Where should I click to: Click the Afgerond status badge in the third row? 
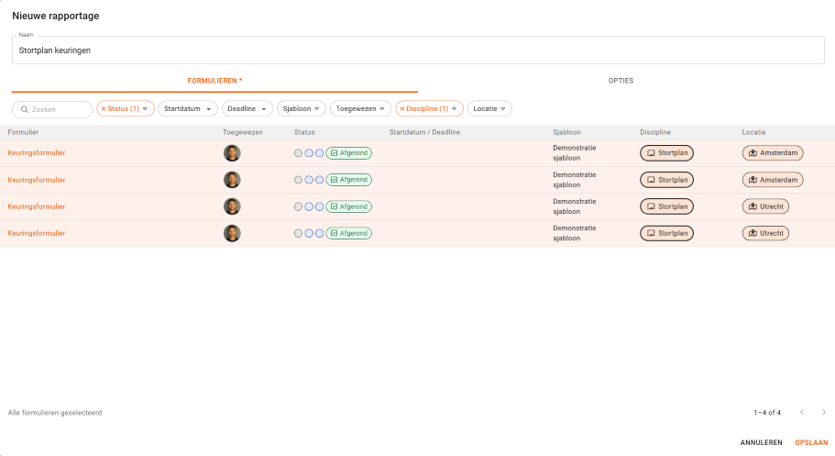[x=348, y=207]
